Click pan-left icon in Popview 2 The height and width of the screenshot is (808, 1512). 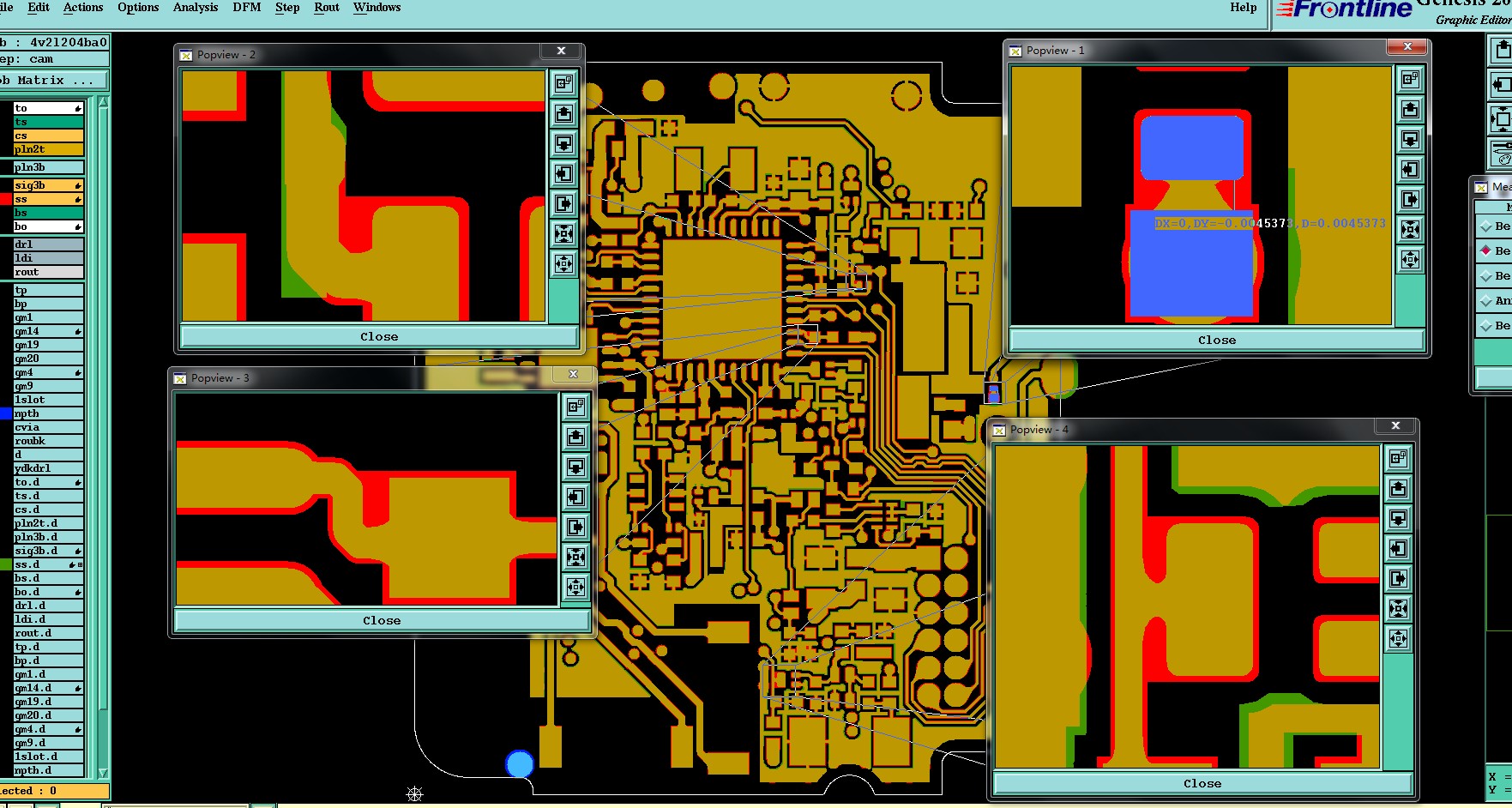pyautogui.click(x=563, y=173)
